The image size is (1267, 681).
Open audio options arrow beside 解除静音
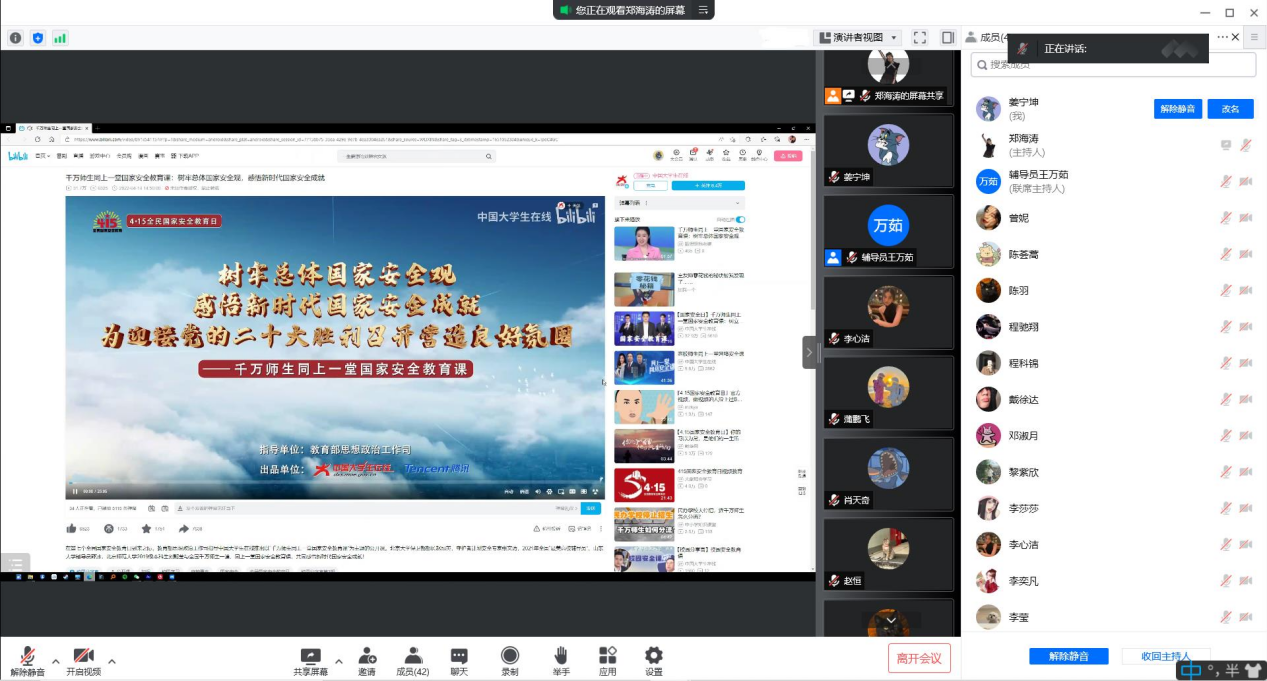(x=56, y=661)
